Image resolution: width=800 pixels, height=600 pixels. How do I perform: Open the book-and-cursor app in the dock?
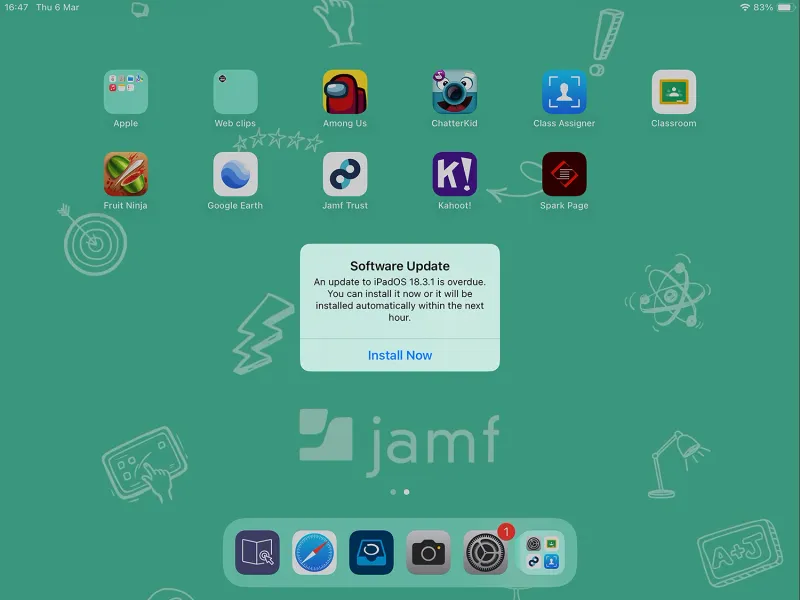click(257, 553)
